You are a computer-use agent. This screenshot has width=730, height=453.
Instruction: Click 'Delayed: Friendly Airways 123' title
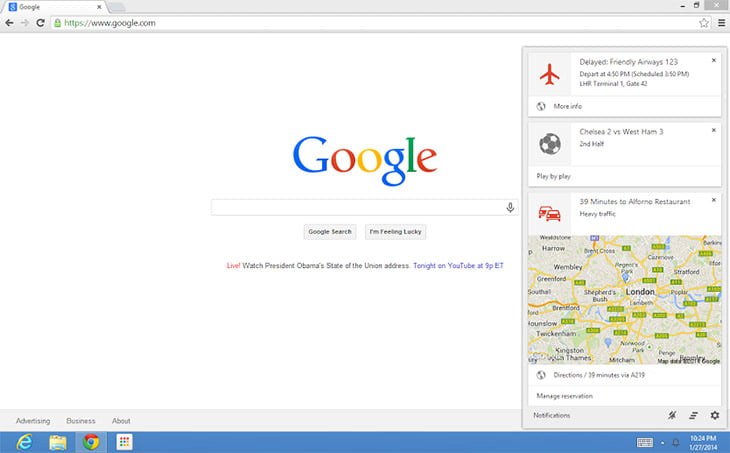pos(629,62)
